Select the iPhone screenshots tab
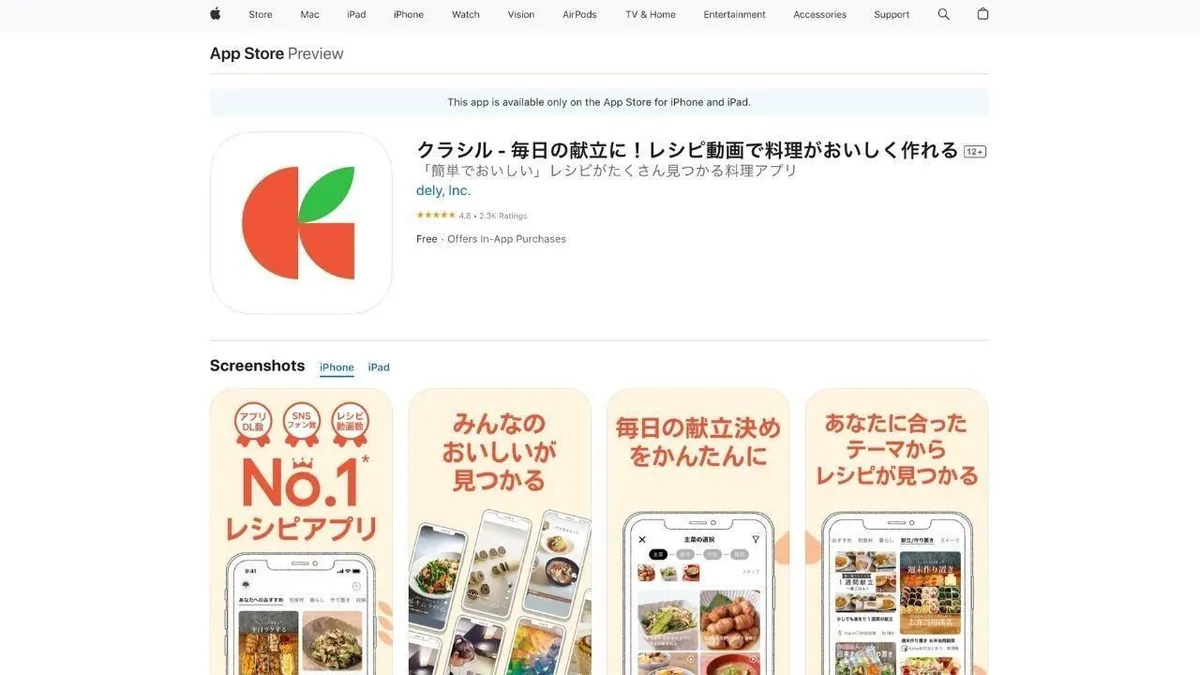 (x=337, y=368)
